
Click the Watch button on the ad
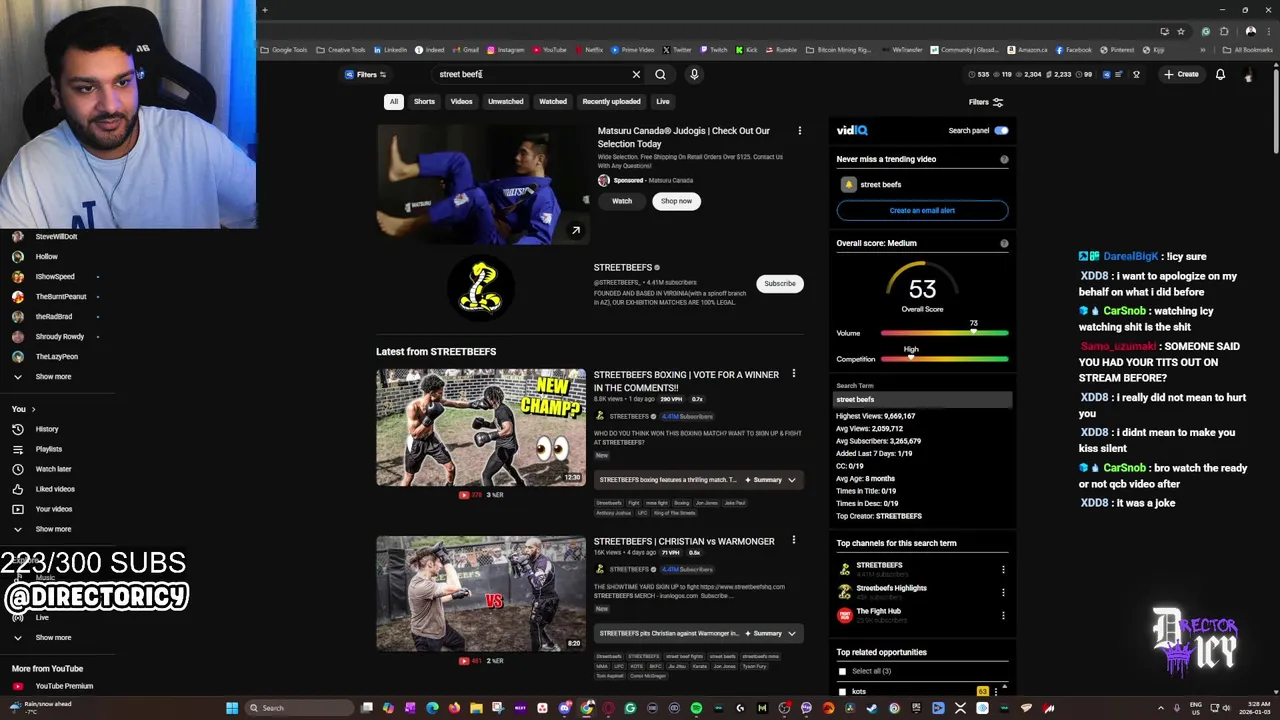point(622,201)
